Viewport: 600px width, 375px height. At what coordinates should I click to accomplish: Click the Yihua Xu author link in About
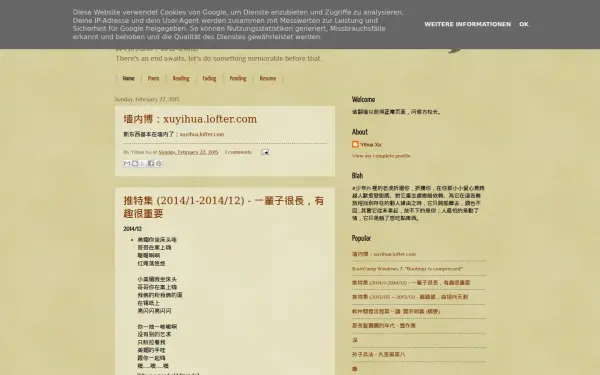click(x=371, y=145)
